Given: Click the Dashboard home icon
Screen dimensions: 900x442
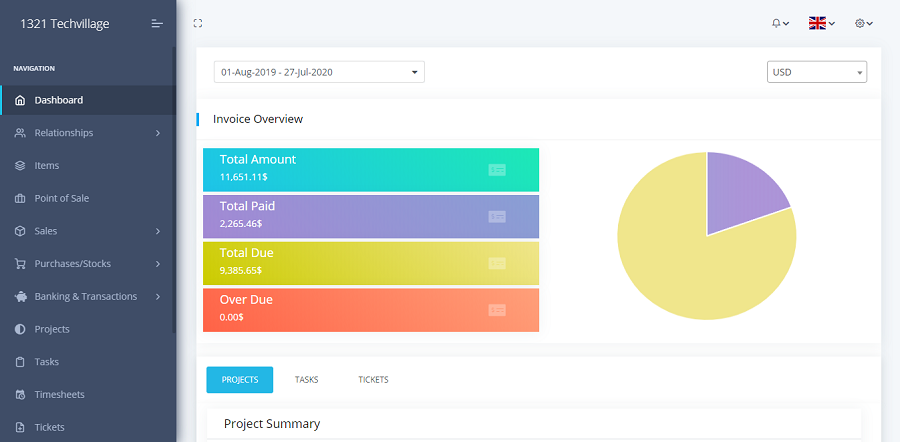Looking at the screenshot, I should pyautogui.click(x=20, y=100).
